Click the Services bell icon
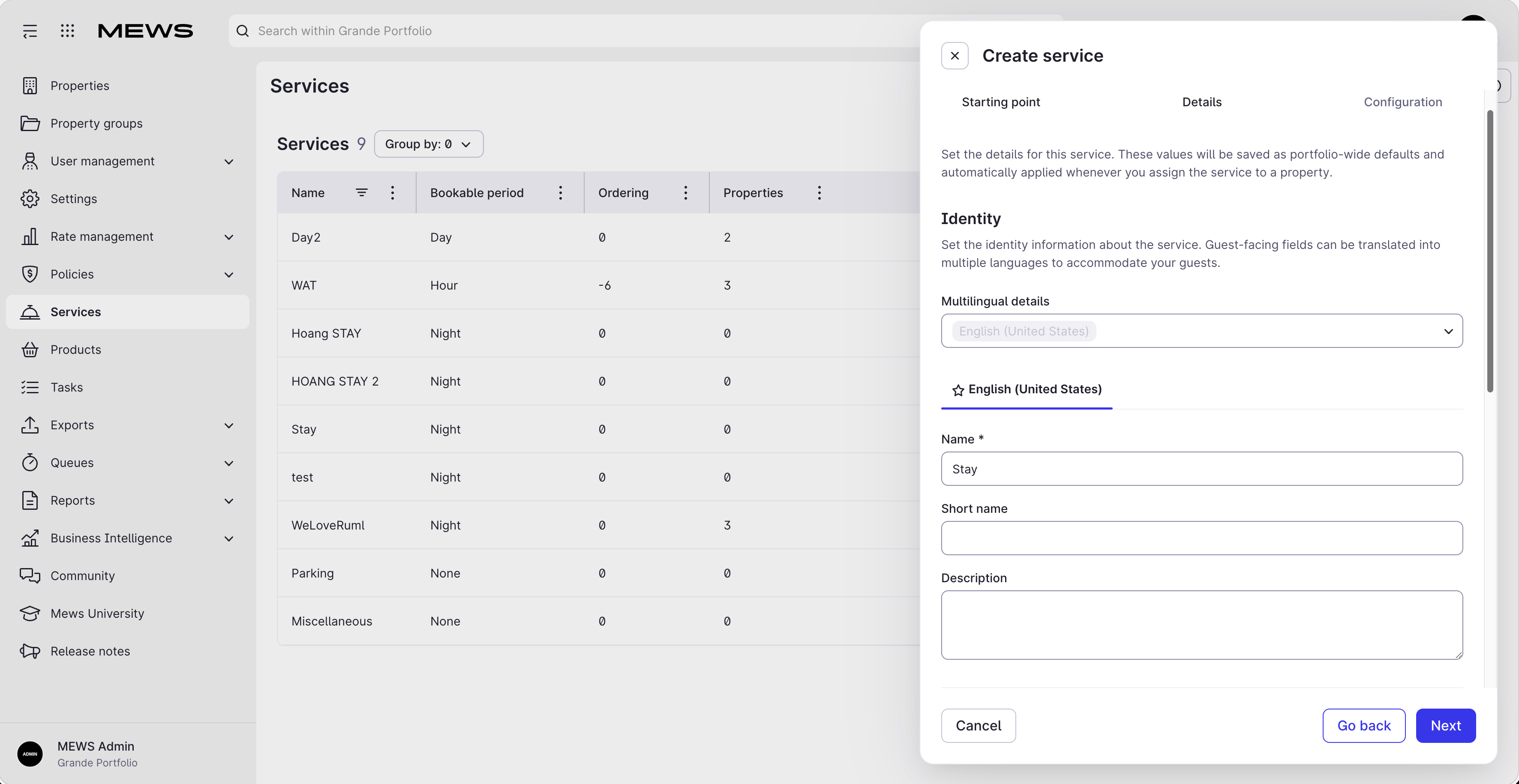This screenshot has height=784, width=1519. (30, 312)
